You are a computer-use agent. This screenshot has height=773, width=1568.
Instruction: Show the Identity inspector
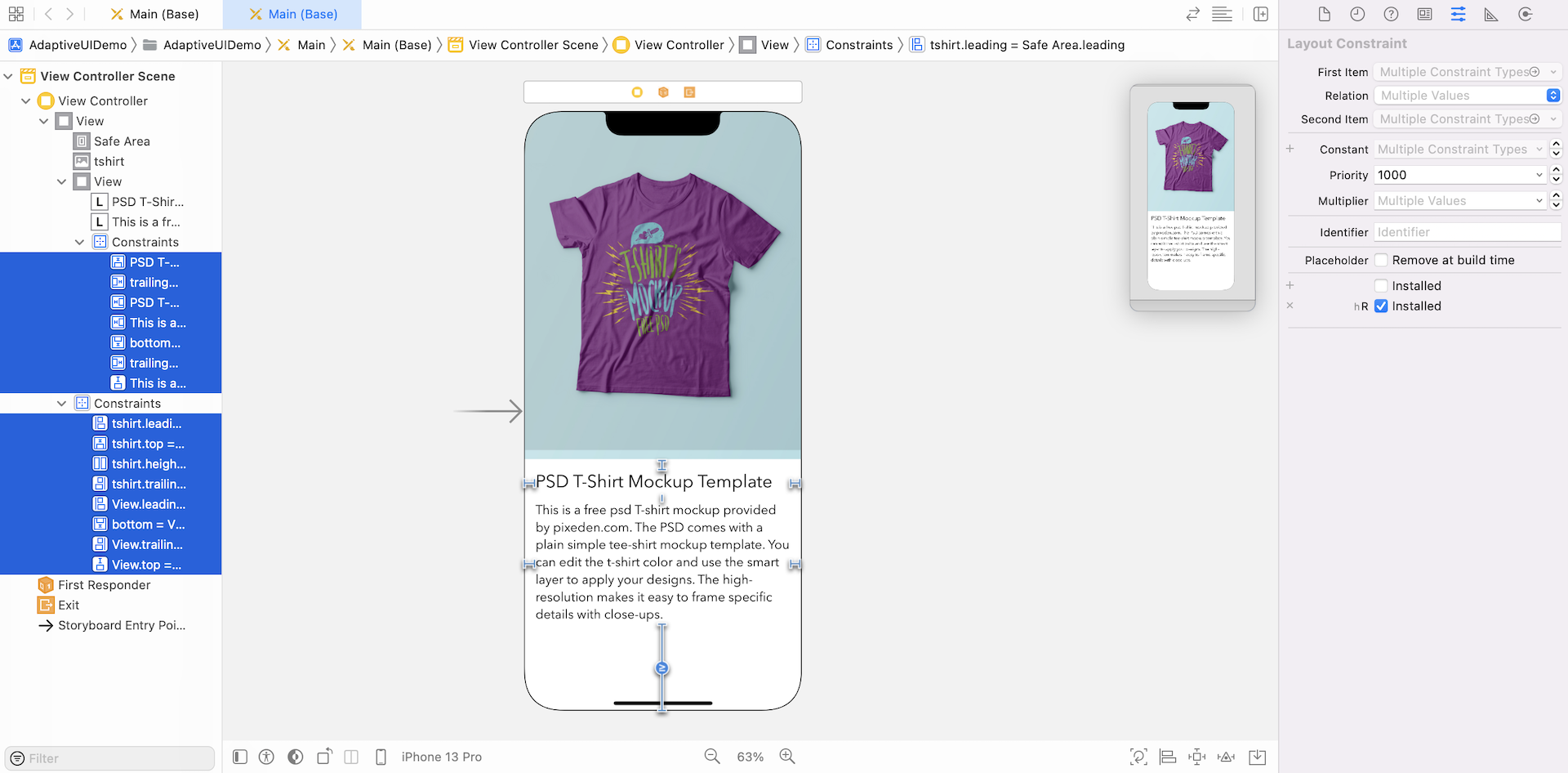pos(1424,15)
